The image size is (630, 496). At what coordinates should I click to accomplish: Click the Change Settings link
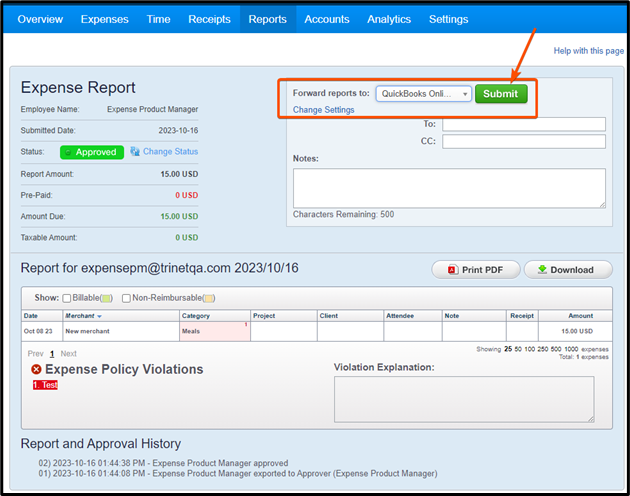[x=323, y=110]
